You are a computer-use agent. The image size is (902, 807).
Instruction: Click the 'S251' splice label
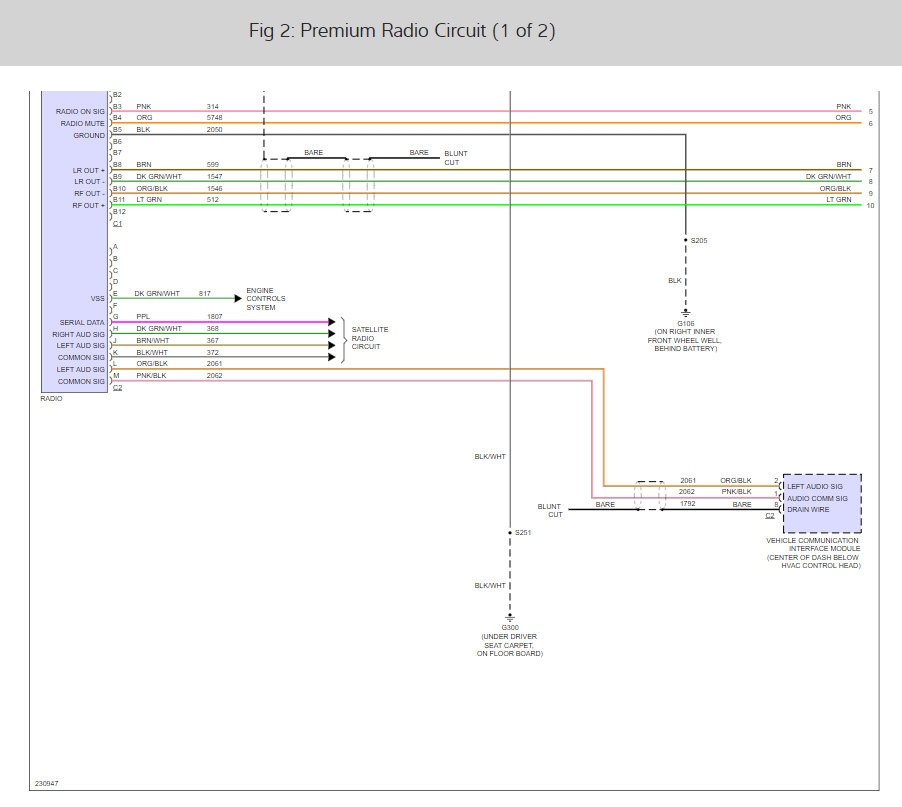pos(523,533)
